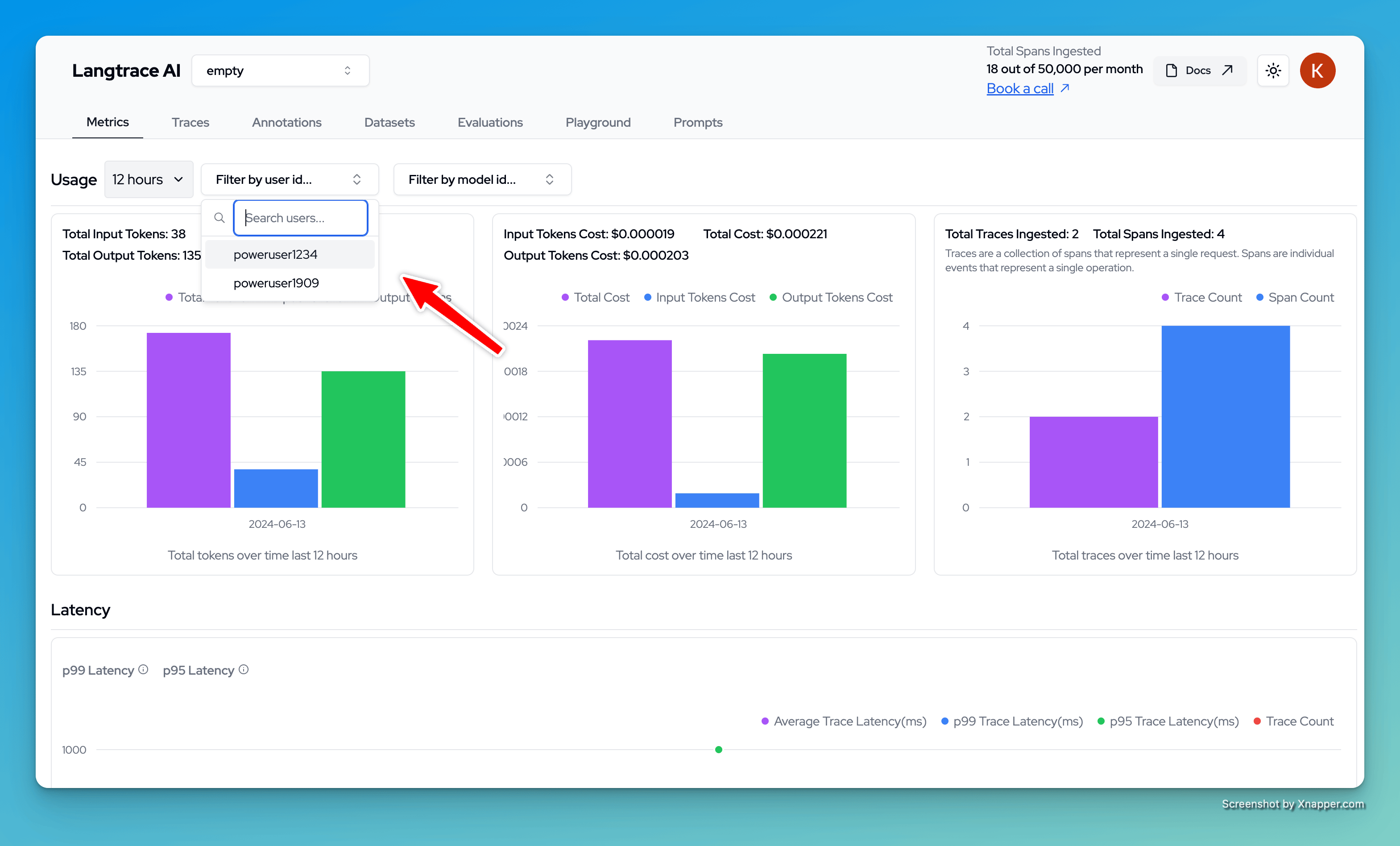The height and width of the screenshot is (846, 1400).
Task: Click the document icon in Docs button
Action: pos(1171,70)
